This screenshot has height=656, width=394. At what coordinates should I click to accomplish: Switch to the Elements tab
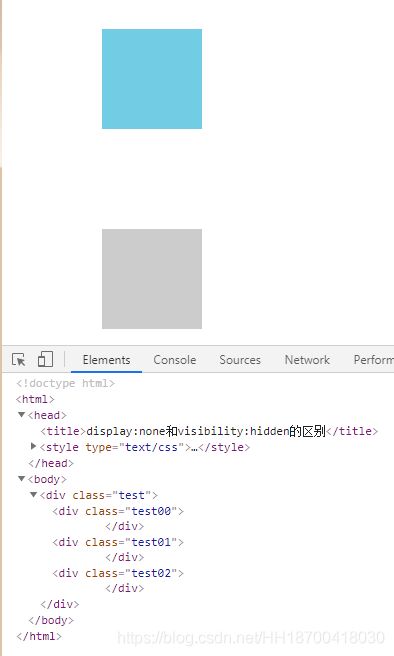click(x=106, y=360)
